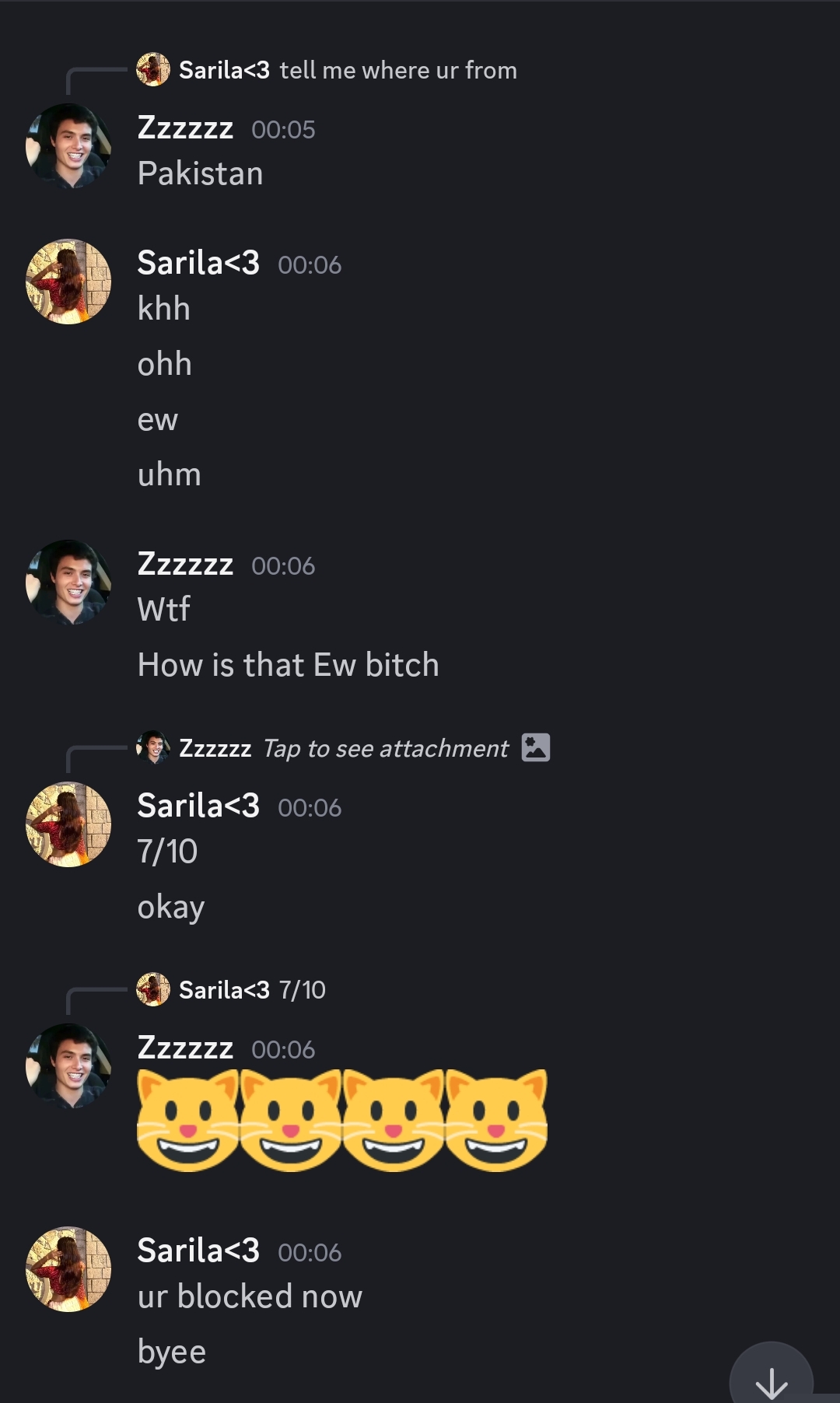
Task: Select the 'ur blocked now' message
Action: [x=249, y=1295]
